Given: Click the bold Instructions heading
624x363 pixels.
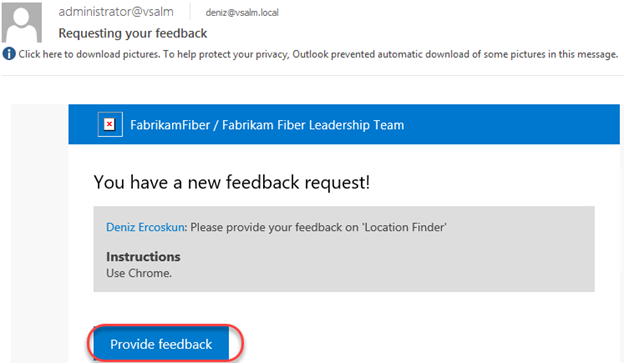Looking at the screenshot, I should 143,257.
